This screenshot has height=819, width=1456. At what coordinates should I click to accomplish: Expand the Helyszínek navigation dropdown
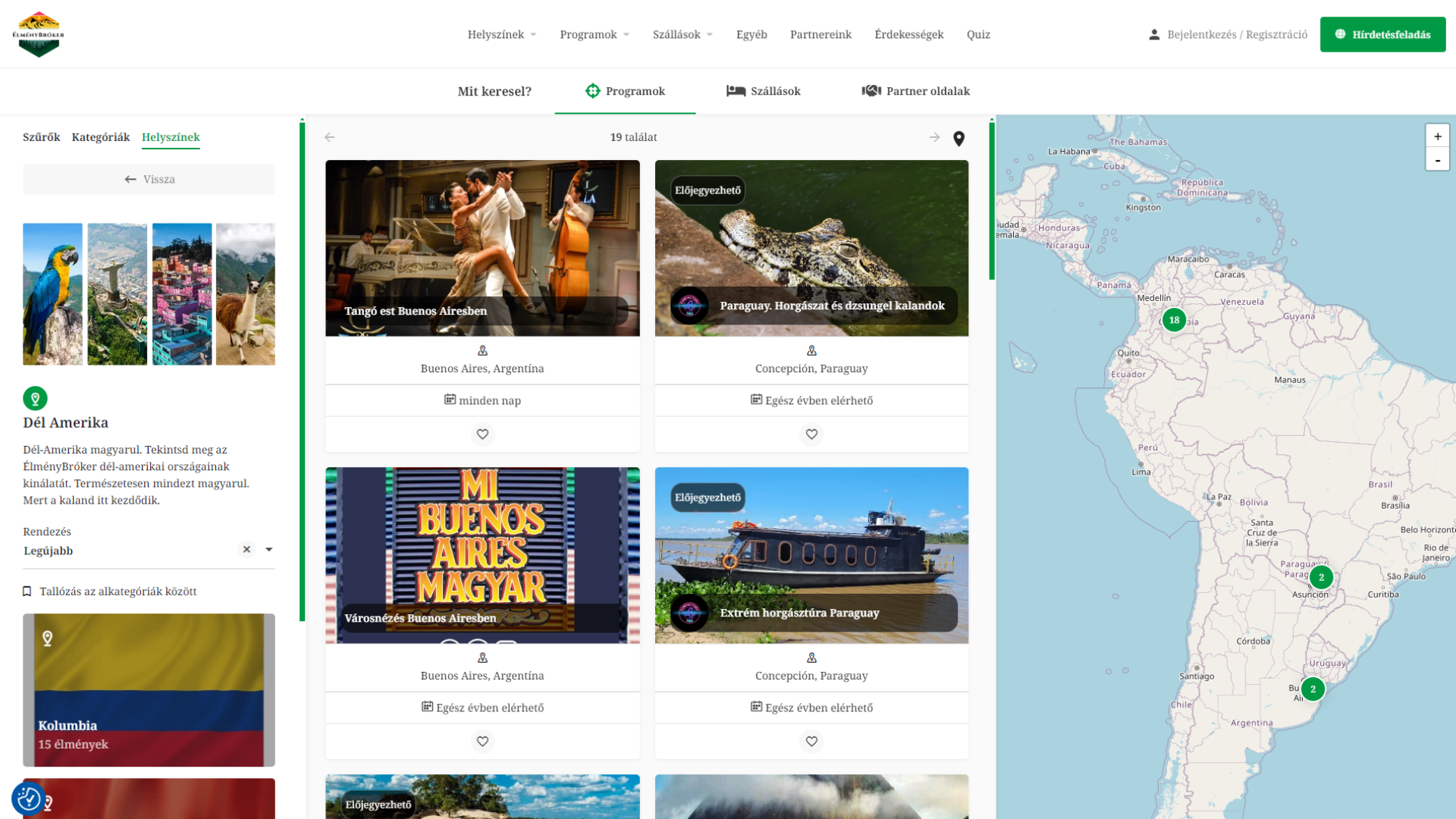501,35
